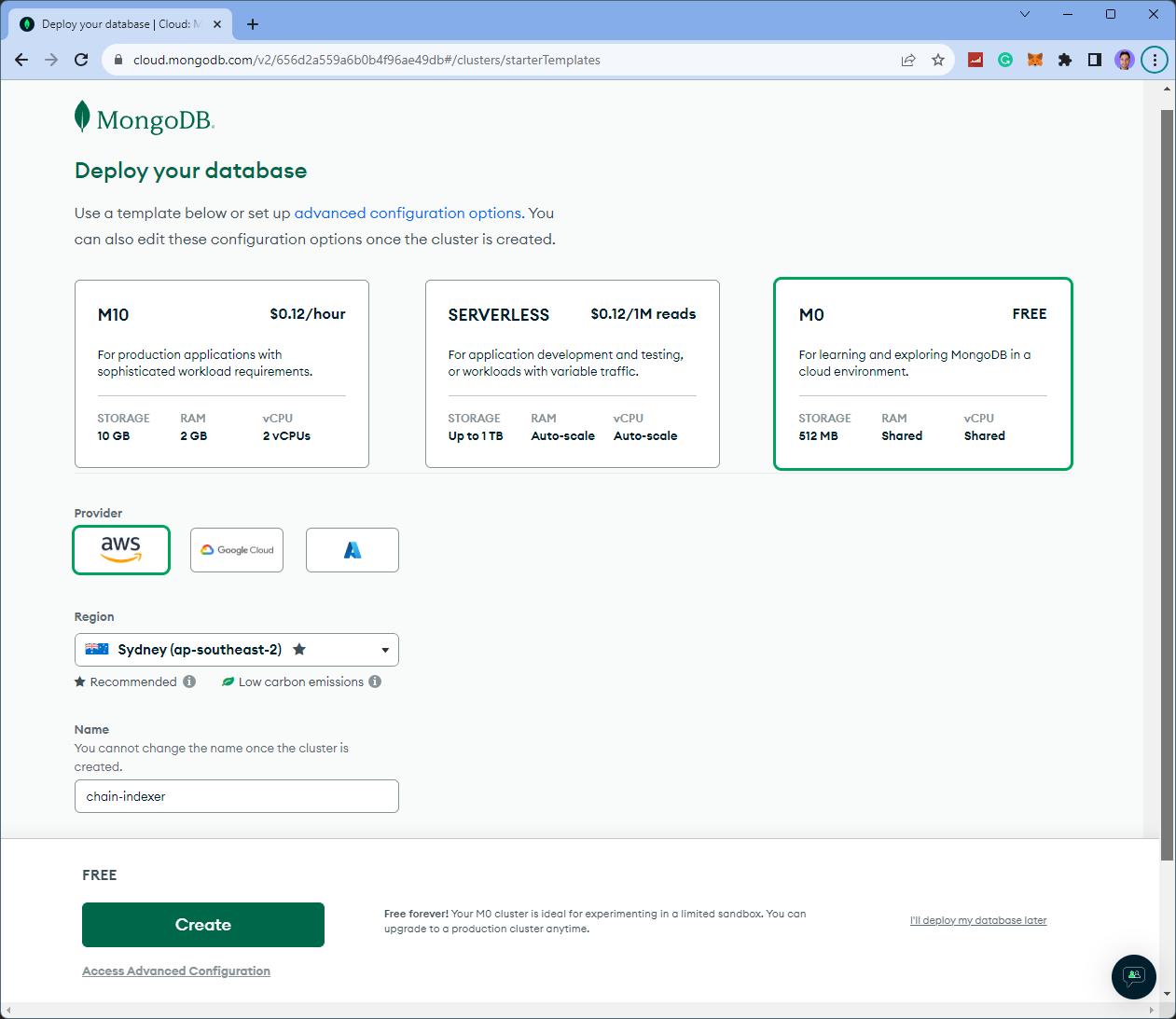The height and width of the screenshot is (1019, 1176).
Task: Click the FREE label on M0 card
Action: click(1030, 314)
